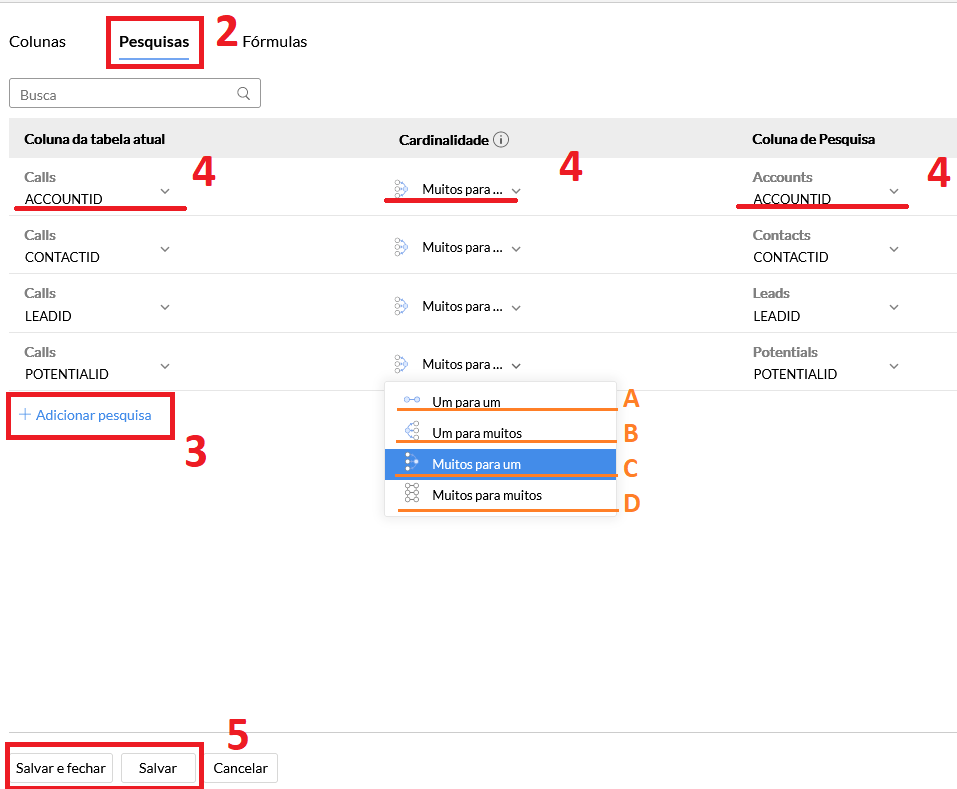
Task: Click the Coluna de Pesquisa header
Action: click(x=813, y=139)
